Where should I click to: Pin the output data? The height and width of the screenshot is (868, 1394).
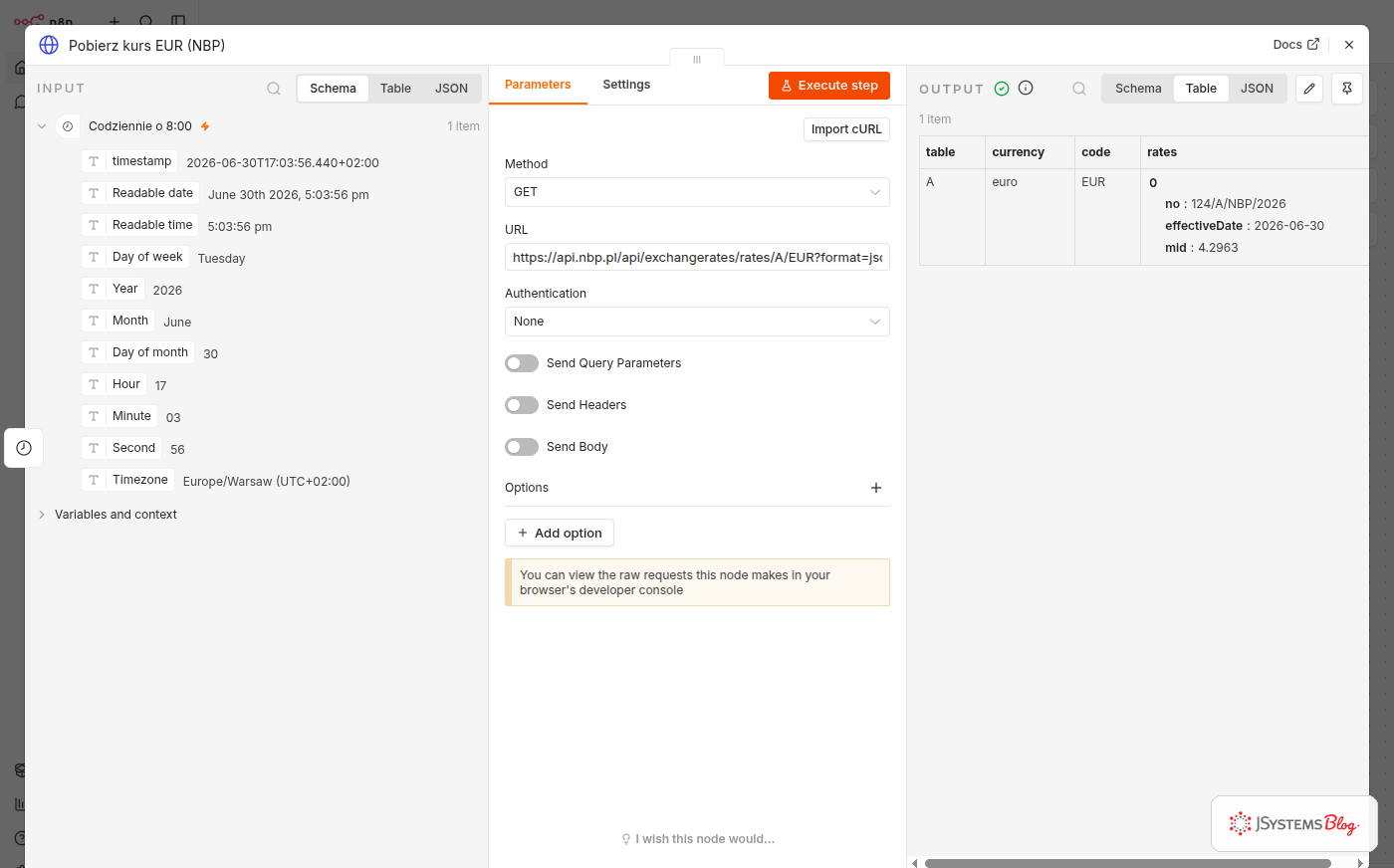[1347, 89]
